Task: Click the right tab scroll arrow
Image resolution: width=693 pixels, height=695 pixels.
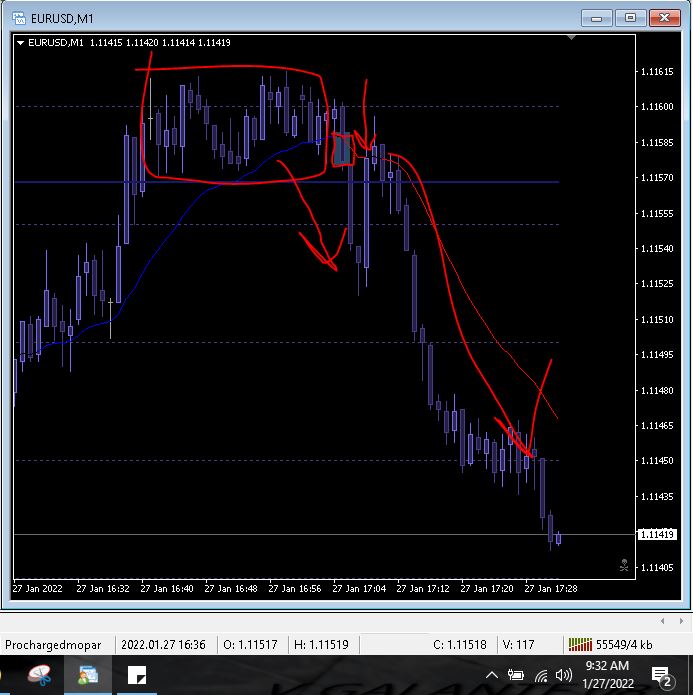Action: click(681, 621)
